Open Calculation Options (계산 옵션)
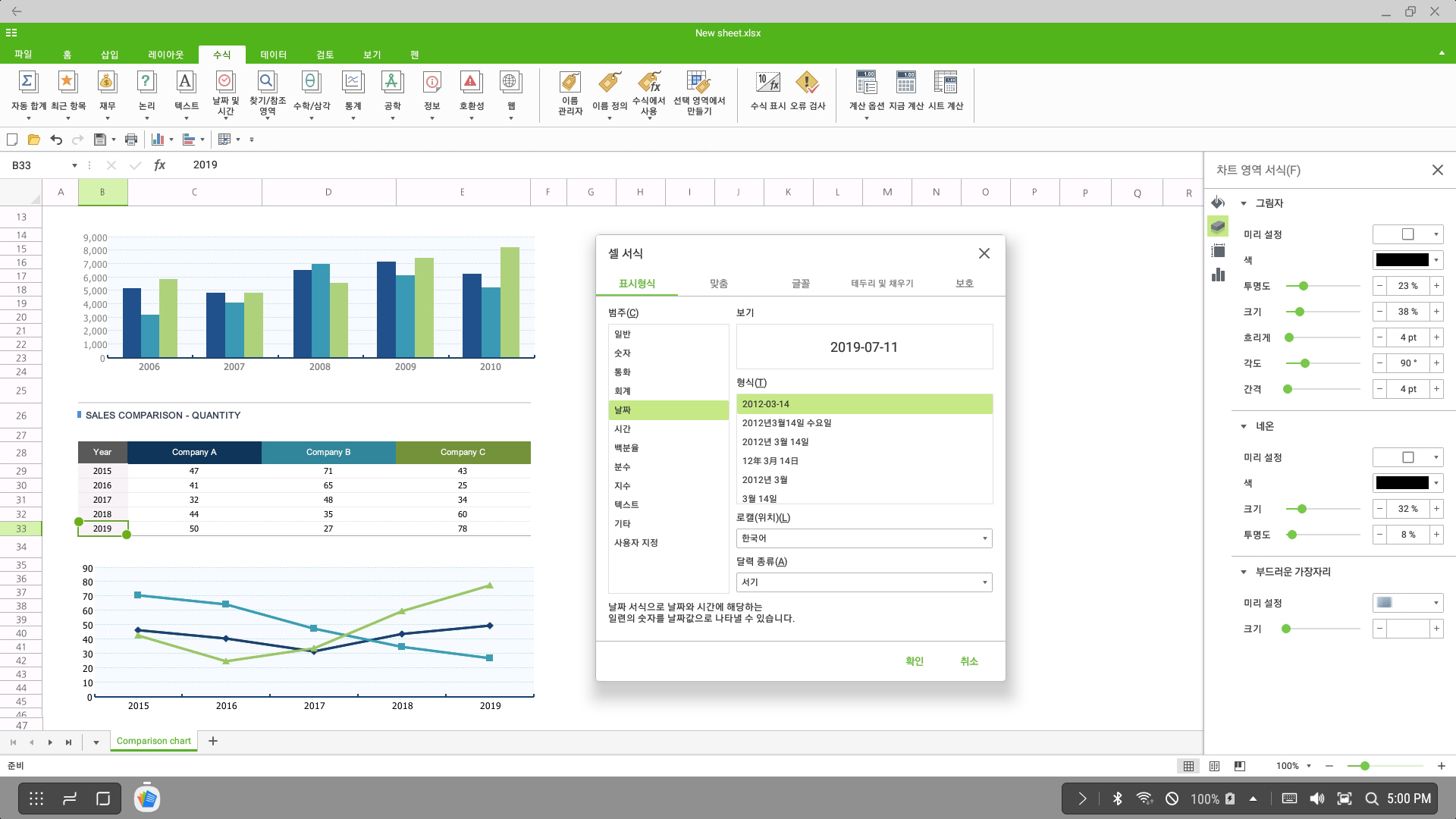 (x=866, y=93)
